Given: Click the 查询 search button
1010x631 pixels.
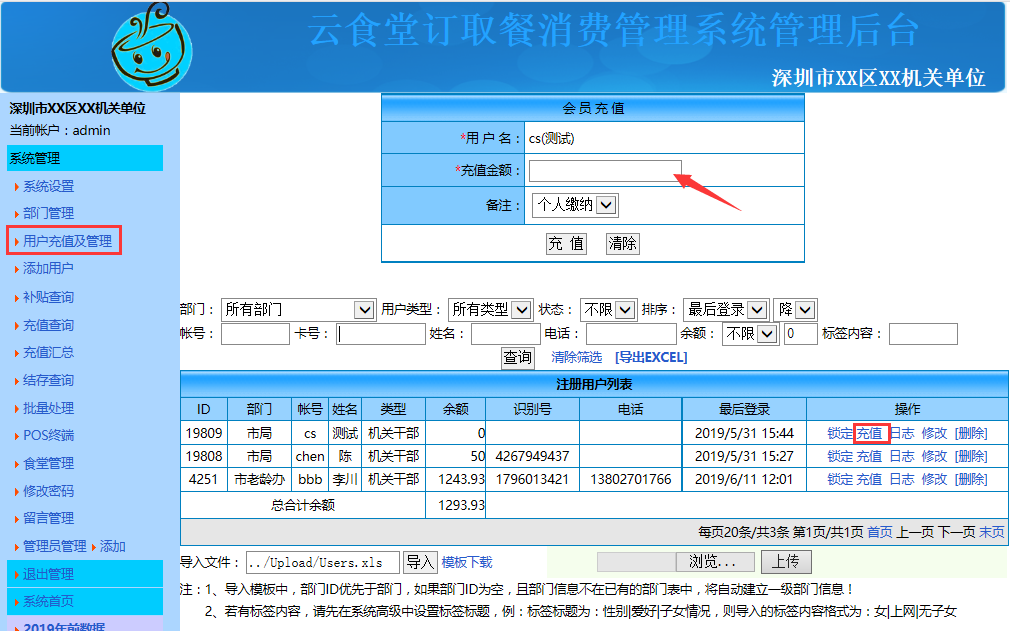Looking at the screenshot, I should click(x=517, y=357).
